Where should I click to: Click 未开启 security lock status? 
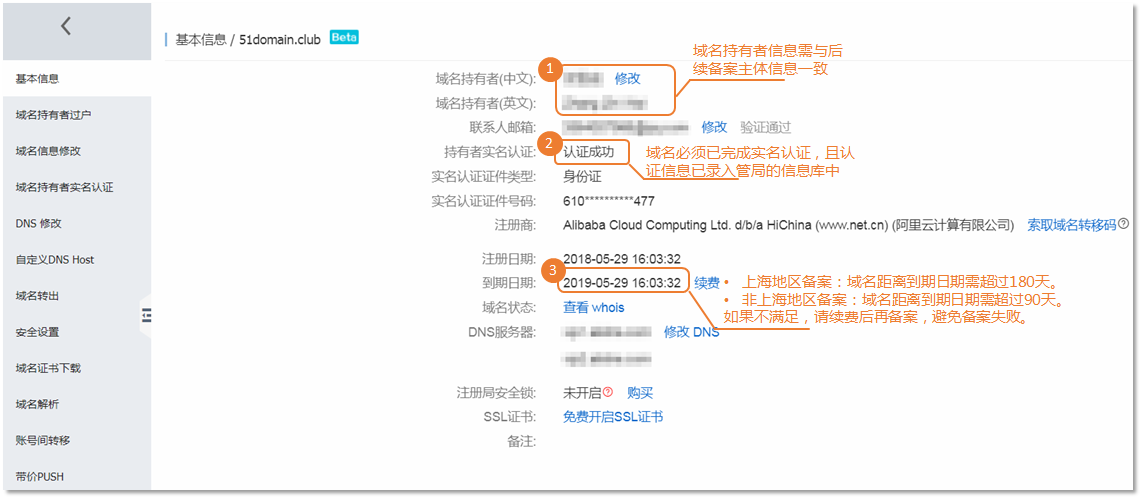582,393
